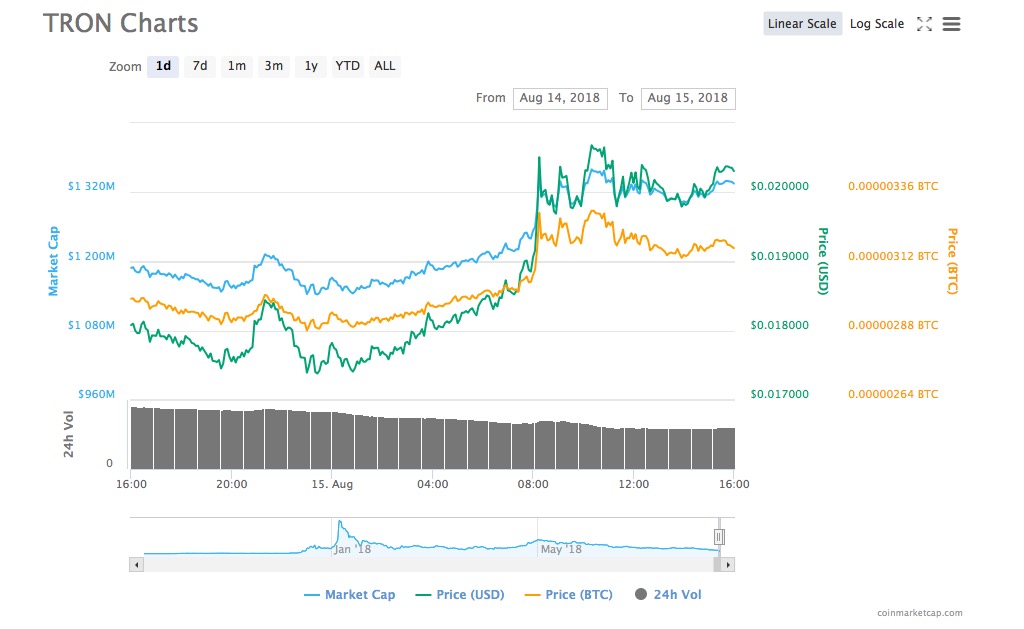Select 1y zoom range
This screenshot has width=1024, height=629.
click(311, 66)
